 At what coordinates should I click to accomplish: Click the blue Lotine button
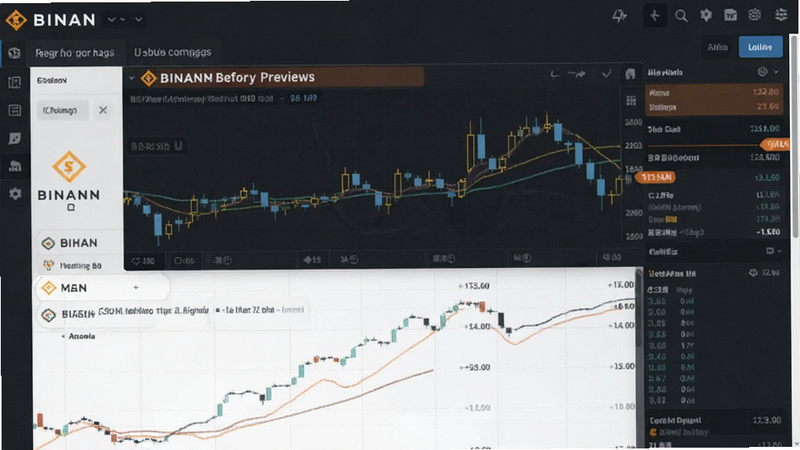click(761, 47)
